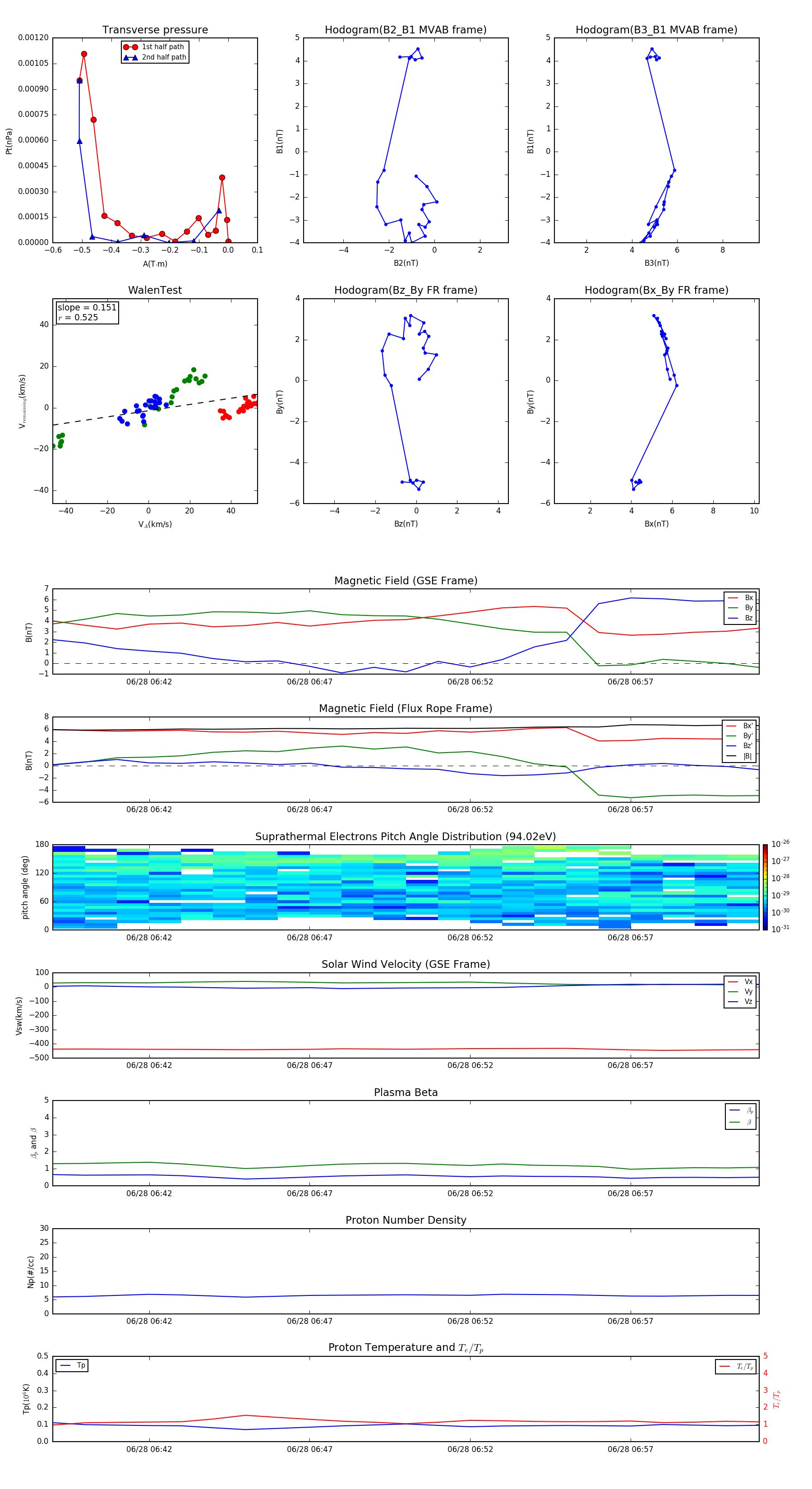The width and height of the screenshot is (812, 1489).
Task: Click the "Pt(nPa)" y-axis label
Action: click(9, 141)
